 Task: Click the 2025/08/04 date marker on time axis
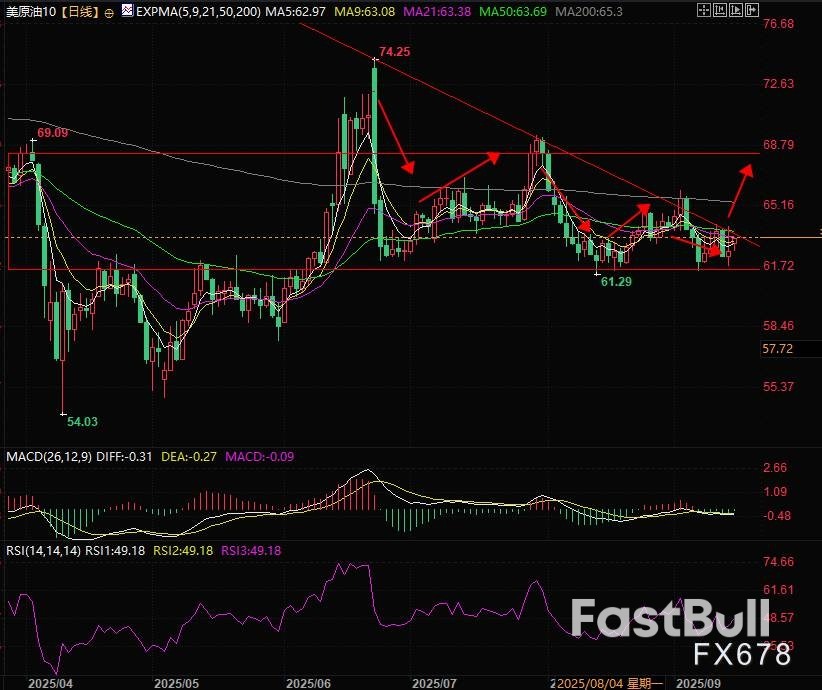[593, 681]
